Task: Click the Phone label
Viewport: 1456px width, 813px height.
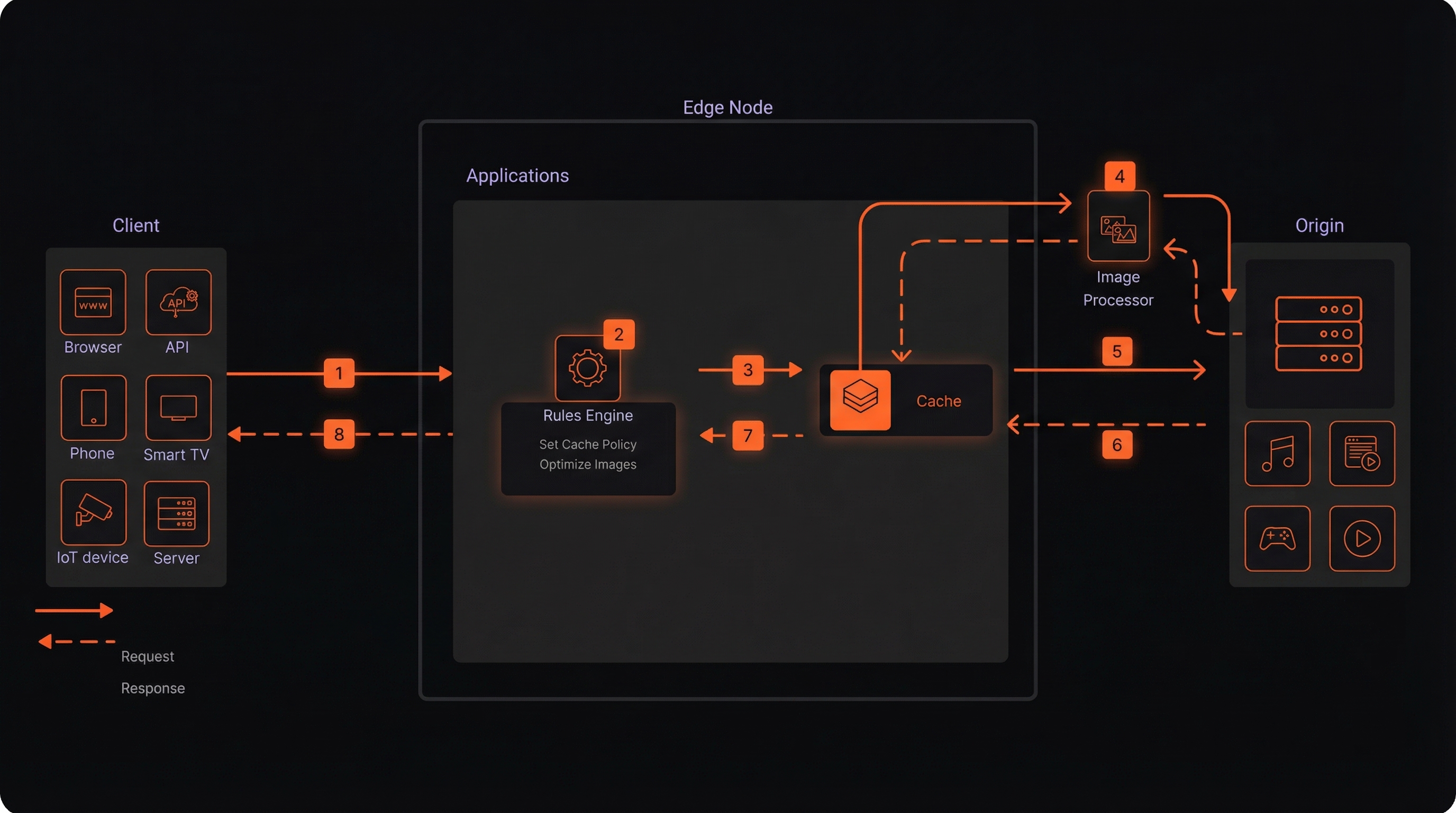Action: click(92, 454)
